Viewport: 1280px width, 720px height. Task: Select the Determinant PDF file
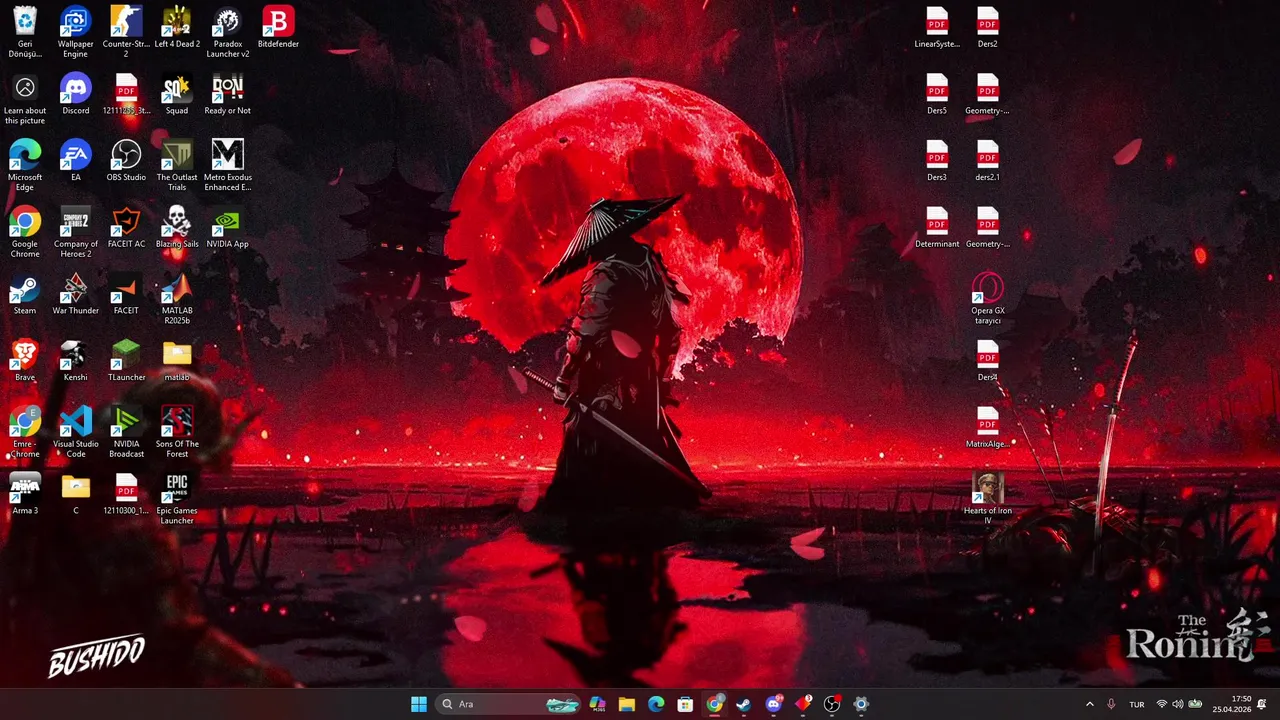937,228
